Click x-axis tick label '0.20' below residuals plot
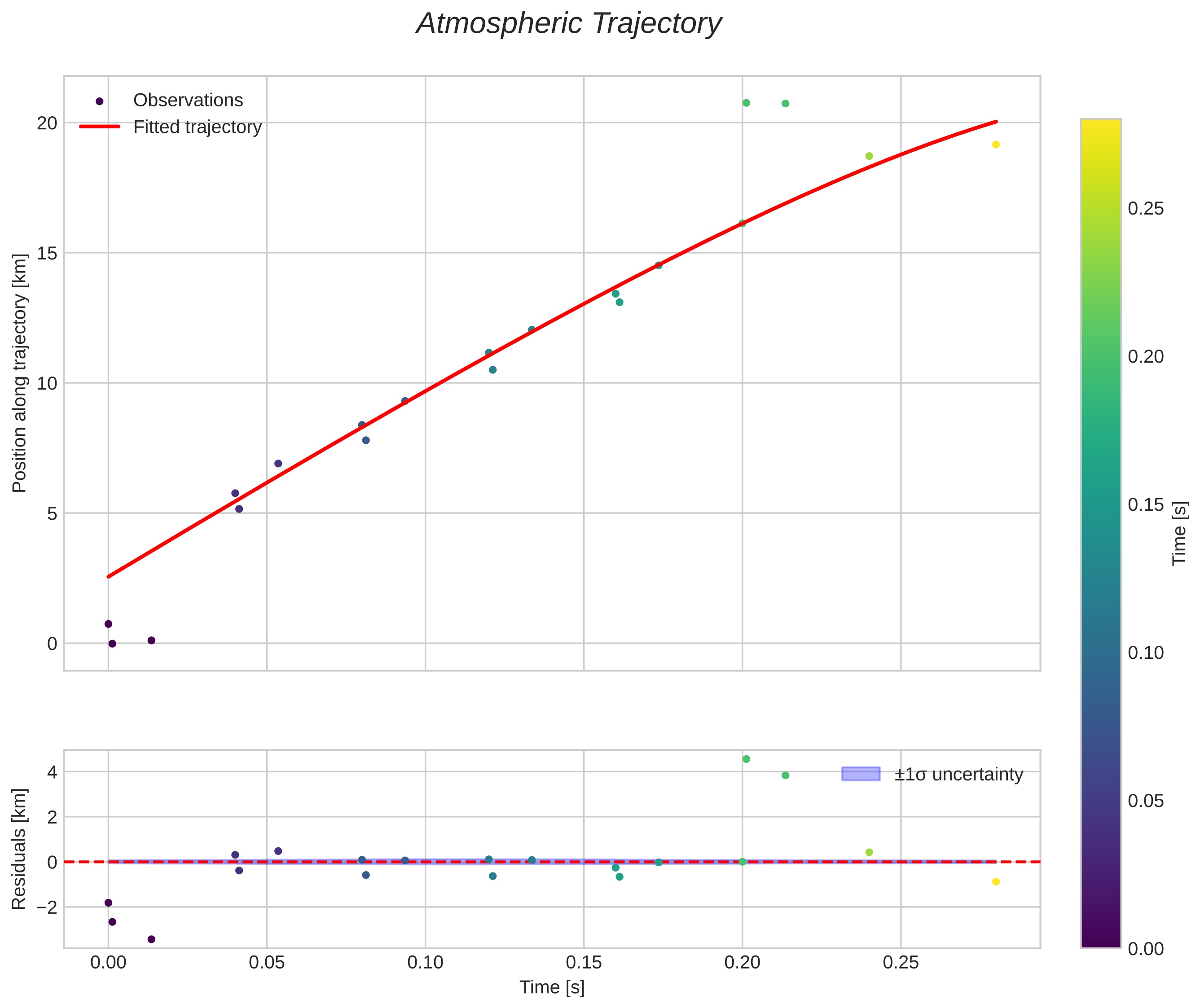Screen dimensions: 1200x1008 [x=742, y=963]
